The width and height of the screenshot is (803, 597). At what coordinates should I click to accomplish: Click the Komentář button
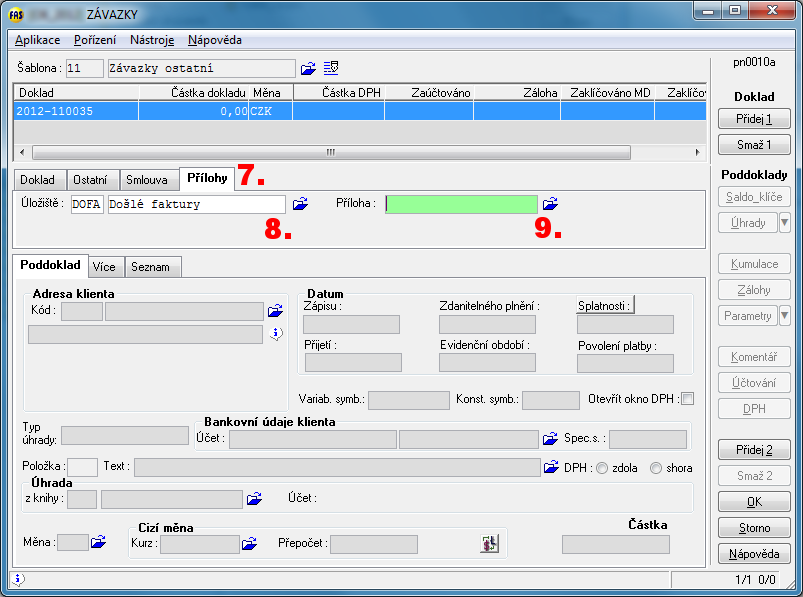[x=754, y=357]
